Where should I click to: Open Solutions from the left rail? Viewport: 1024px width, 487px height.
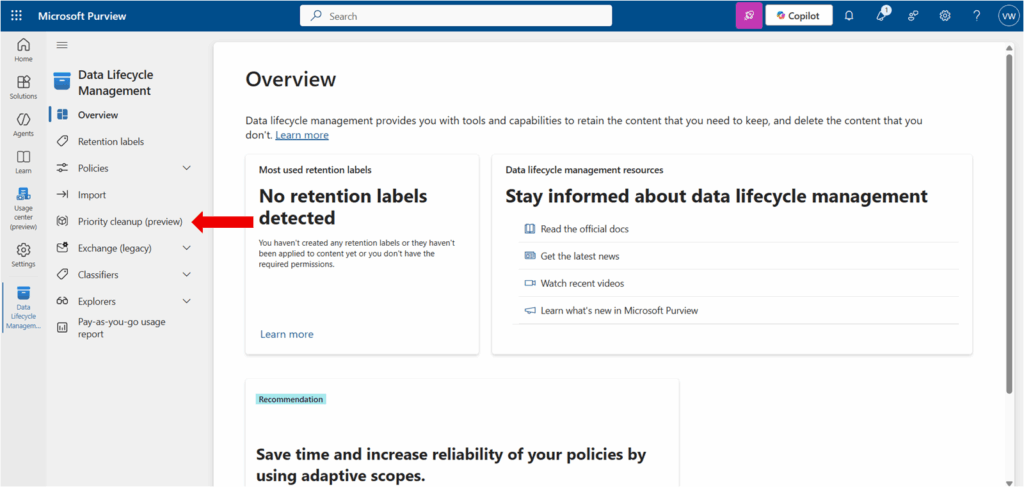coord(23,87)
